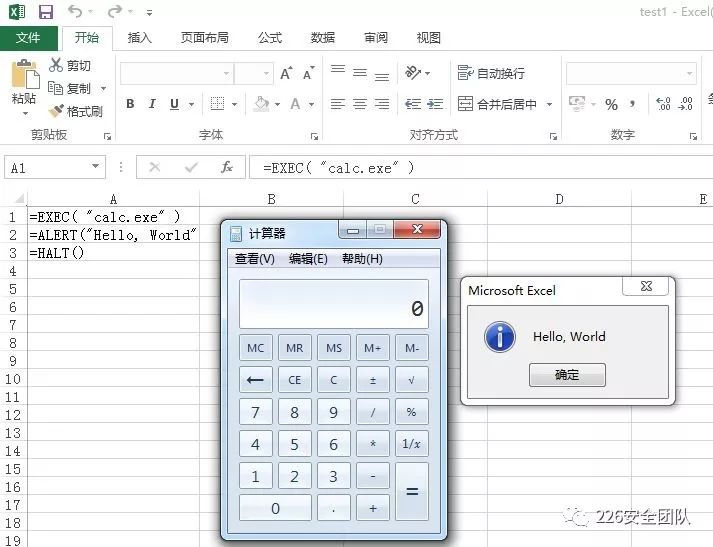713x547 pixels.
Task: Open Clipboard group dialog launcher
Action: [107, 136]
